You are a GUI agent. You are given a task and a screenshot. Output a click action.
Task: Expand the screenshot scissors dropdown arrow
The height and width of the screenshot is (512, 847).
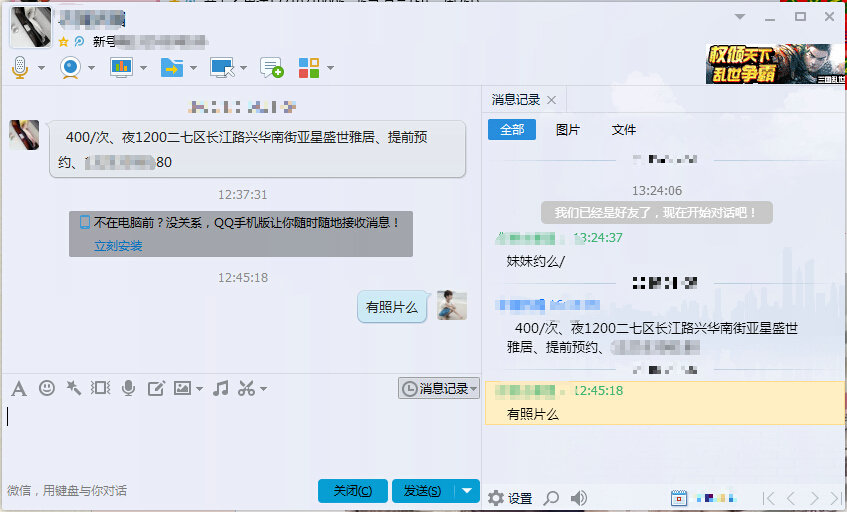tap(263, 389)
